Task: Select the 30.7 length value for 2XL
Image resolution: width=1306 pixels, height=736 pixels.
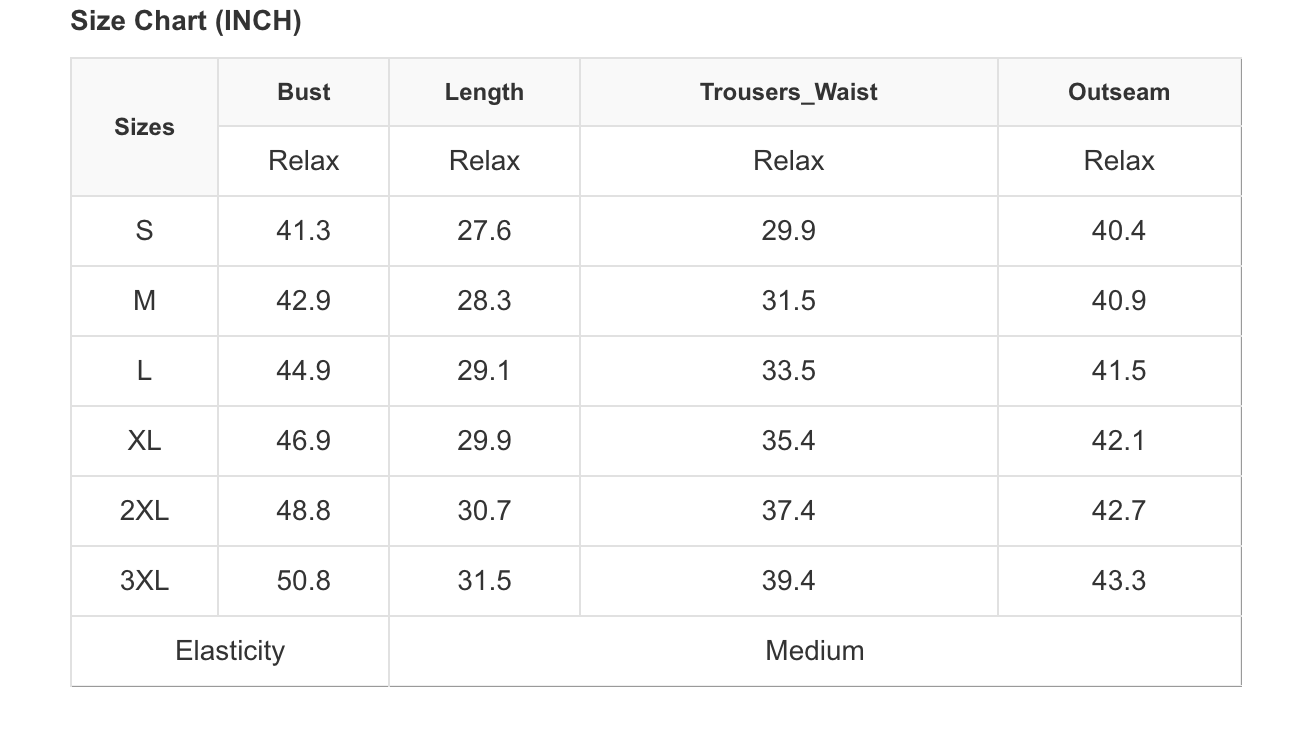Action: tap(484, 511)
